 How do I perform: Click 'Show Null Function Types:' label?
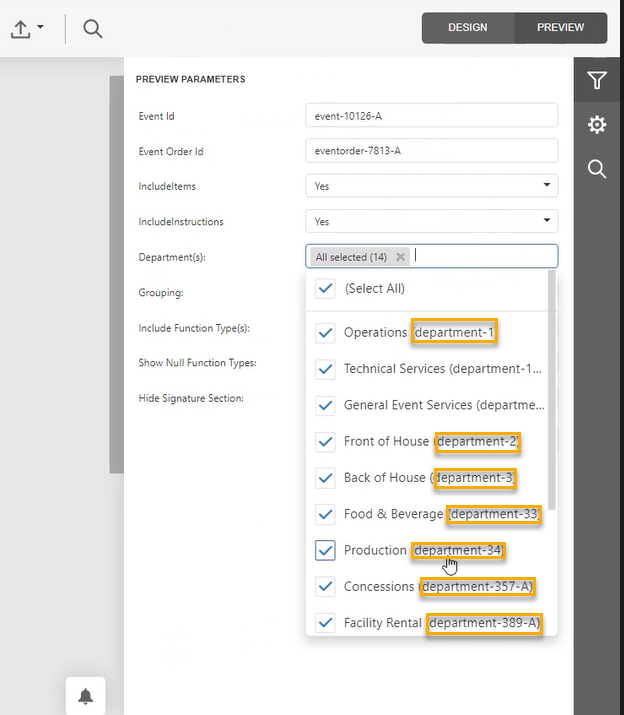click(x=198, y=363)
